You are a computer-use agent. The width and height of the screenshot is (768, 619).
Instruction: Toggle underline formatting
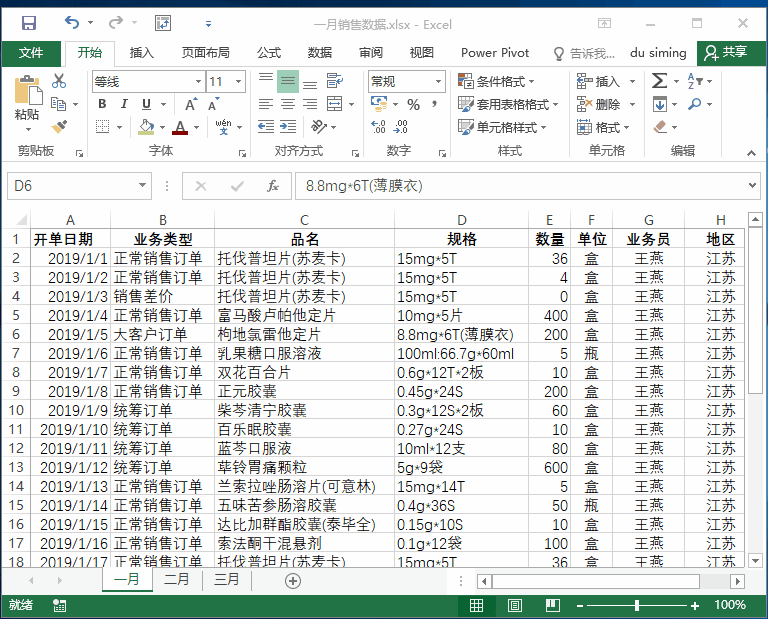tap(146, 104)
